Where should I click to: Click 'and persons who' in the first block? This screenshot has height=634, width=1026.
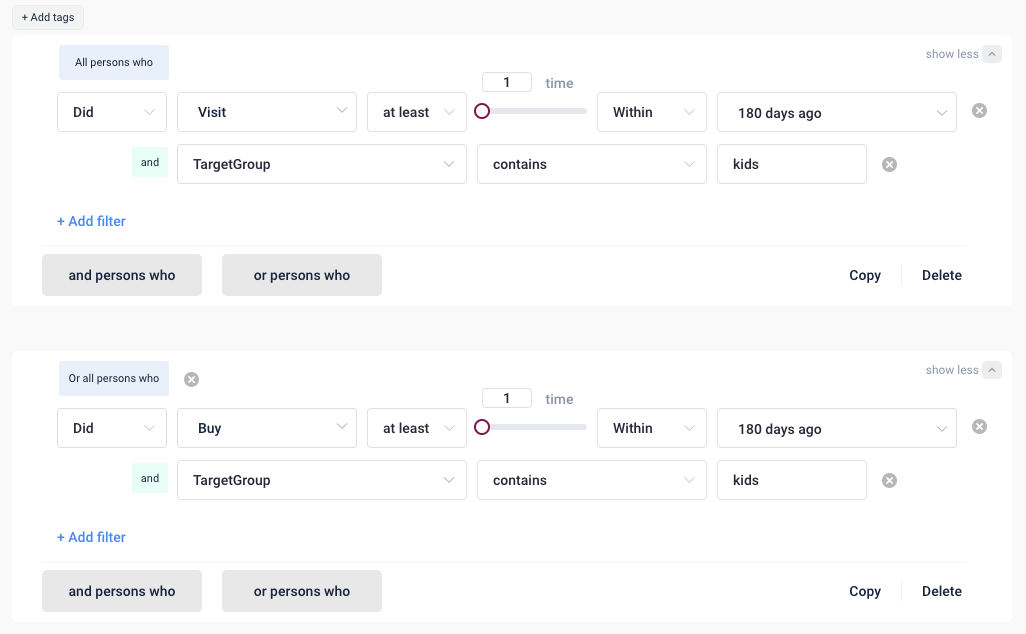tap(122, 275)
